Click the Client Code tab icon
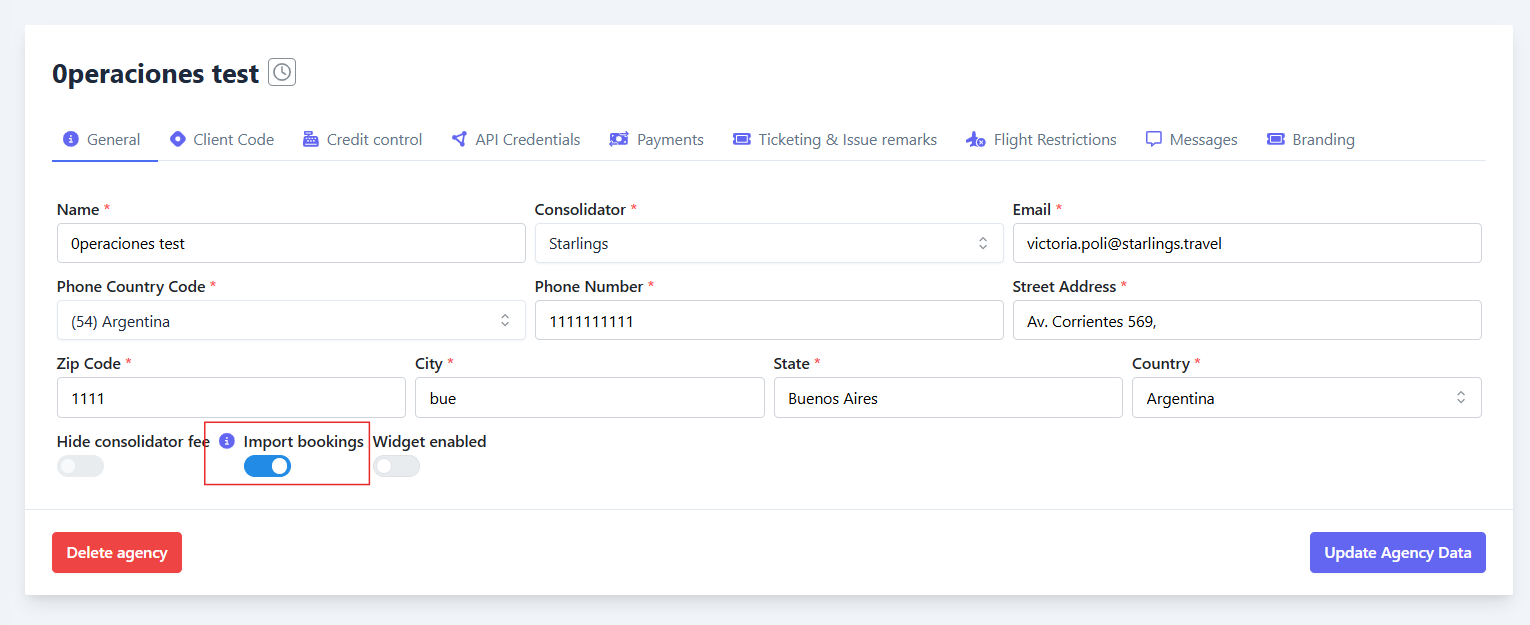Screen dimensions: 1530x625 [x=178, y=139]
